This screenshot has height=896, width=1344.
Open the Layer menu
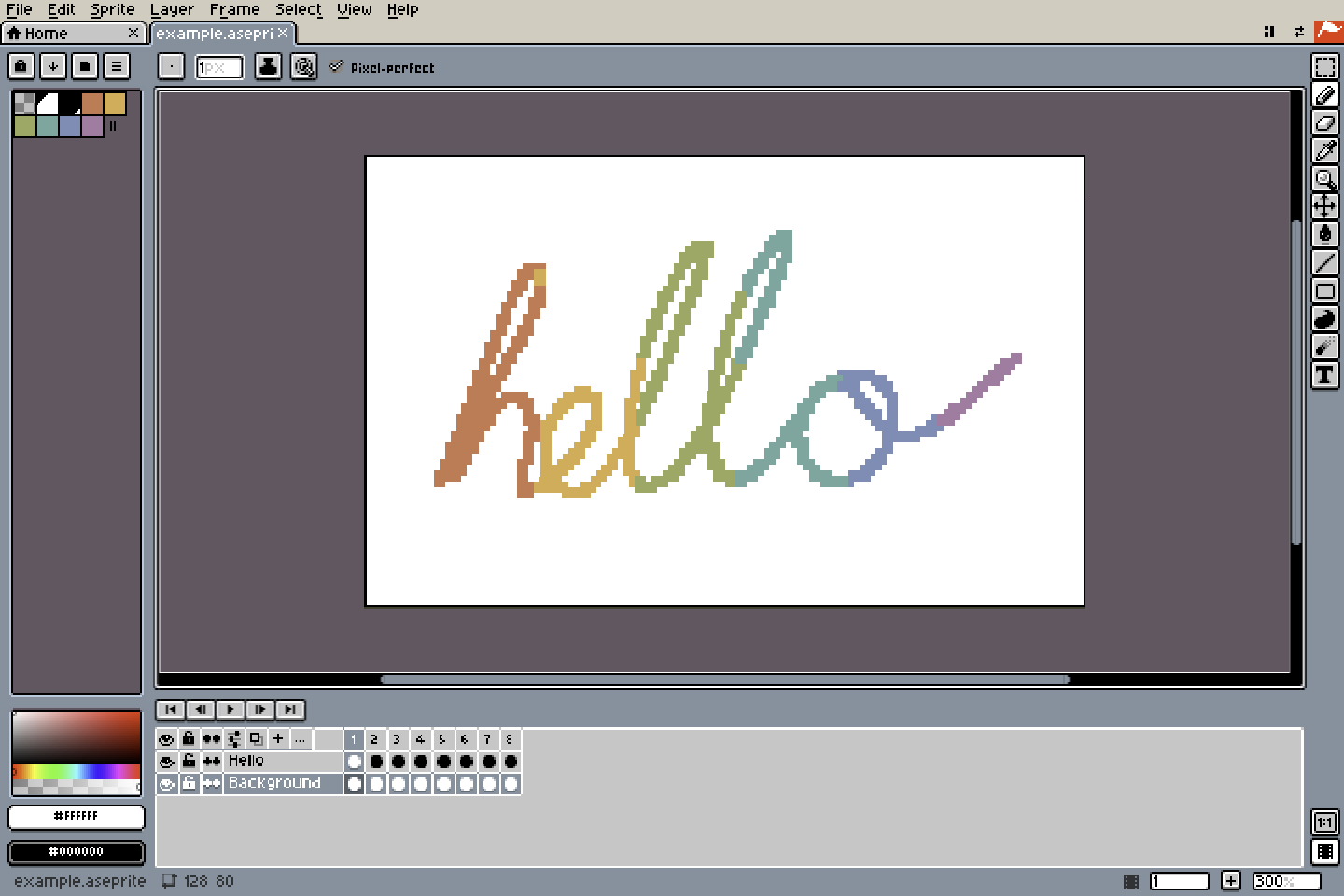172,10
